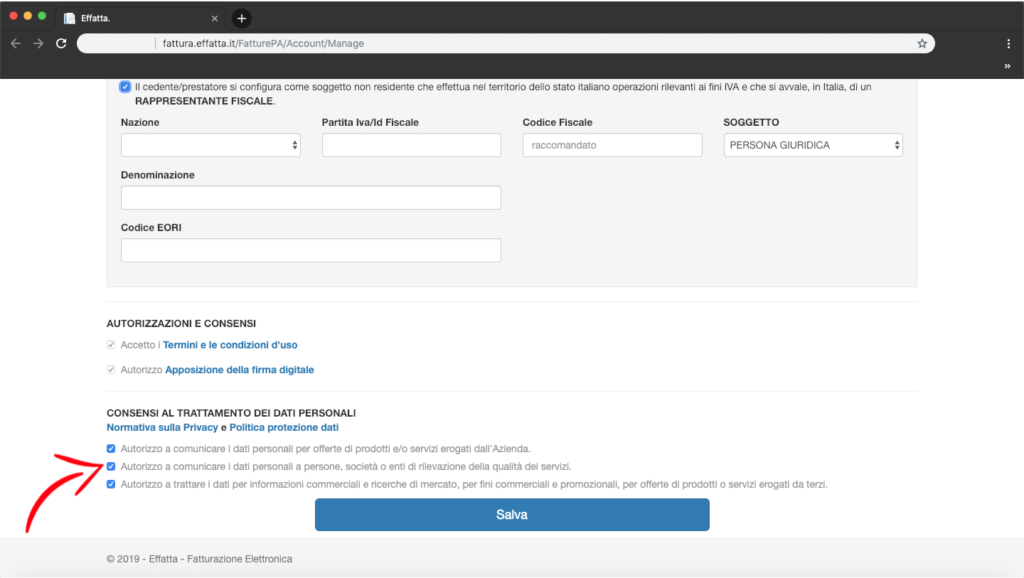Reload the page with the refresh icon
This screenshot has width=1024, height=578.
[x=61, y=44]
